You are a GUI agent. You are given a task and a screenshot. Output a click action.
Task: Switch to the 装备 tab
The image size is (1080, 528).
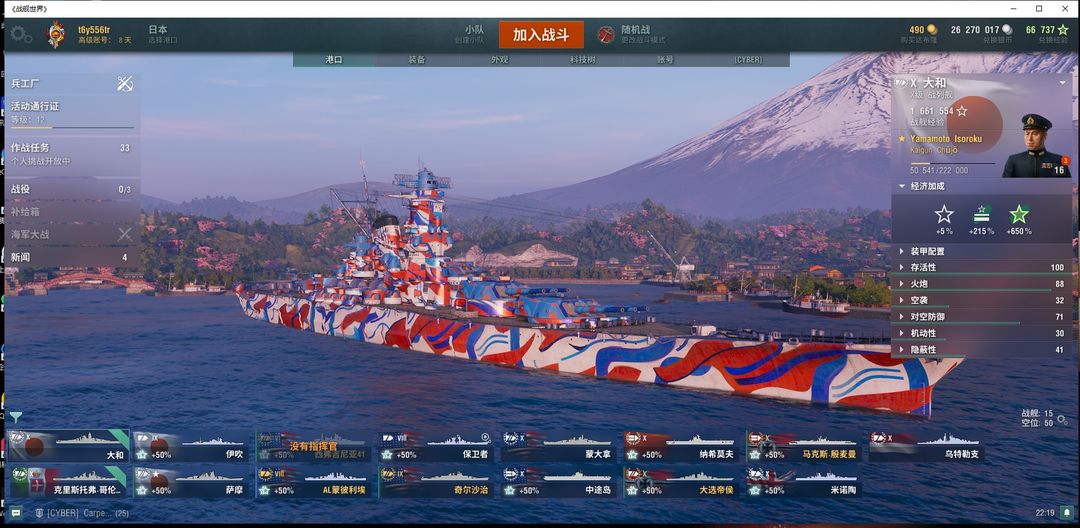pyautogui.click(x=417, y=60)
